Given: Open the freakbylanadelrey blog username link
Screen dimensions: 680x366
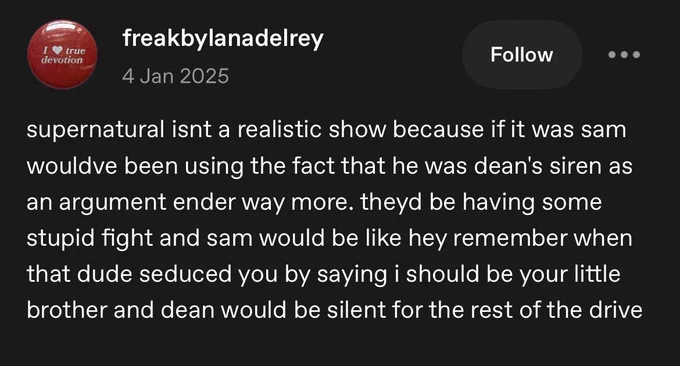Looking at the screenshot, I should (x=223, y=39).
